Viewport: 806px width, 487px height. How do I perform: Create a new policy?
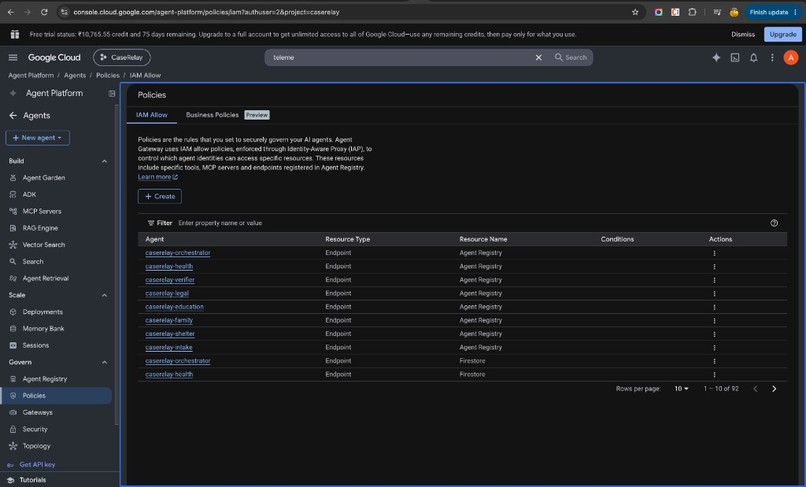160,196
